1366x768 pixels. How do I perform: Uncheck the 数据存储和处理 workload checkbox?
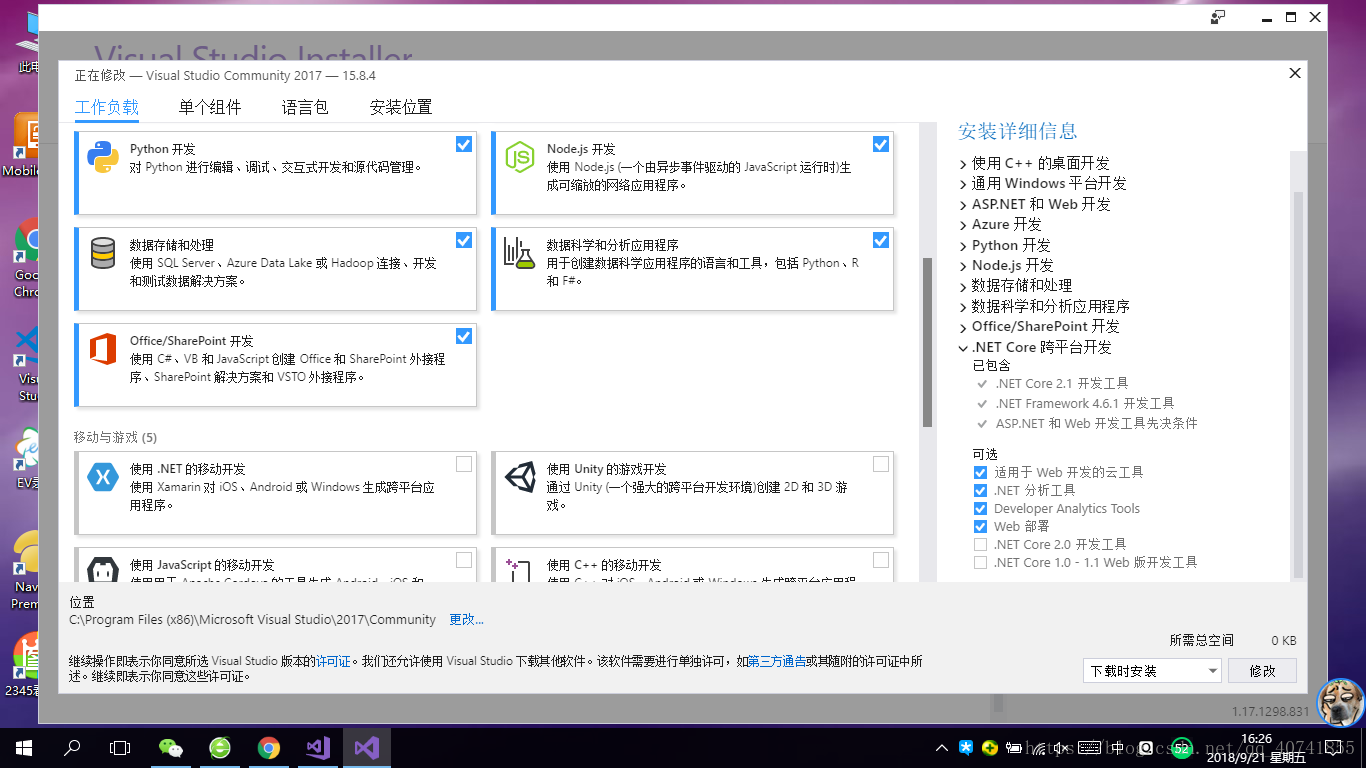tap(464, 240)
